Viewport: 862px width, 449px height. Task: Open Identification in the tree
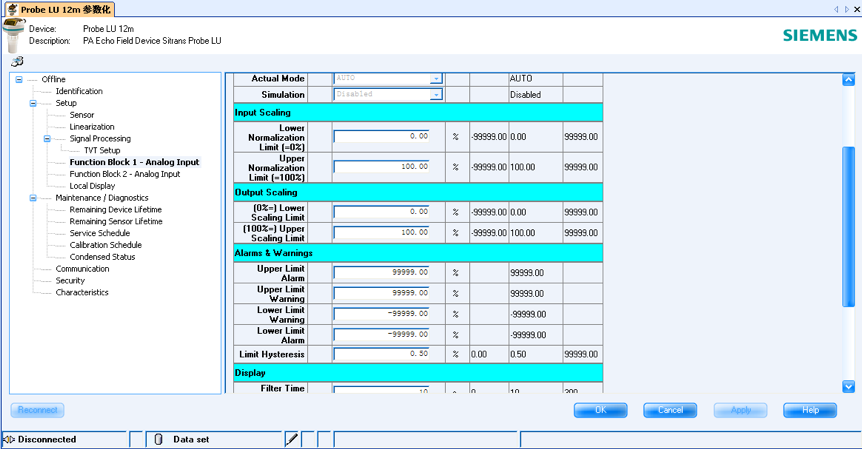(x=79, y=91)
